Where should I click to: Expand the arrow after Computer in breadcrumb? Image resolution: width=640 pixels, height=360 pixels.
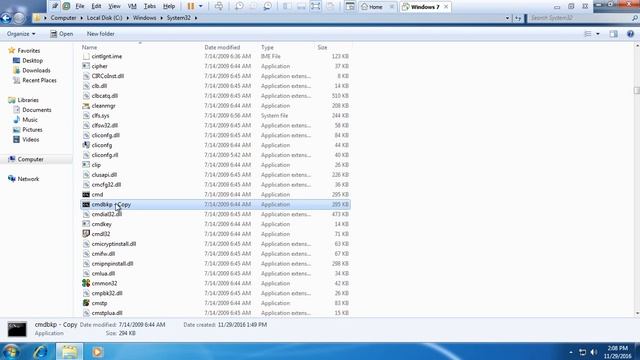pos(82,18)
